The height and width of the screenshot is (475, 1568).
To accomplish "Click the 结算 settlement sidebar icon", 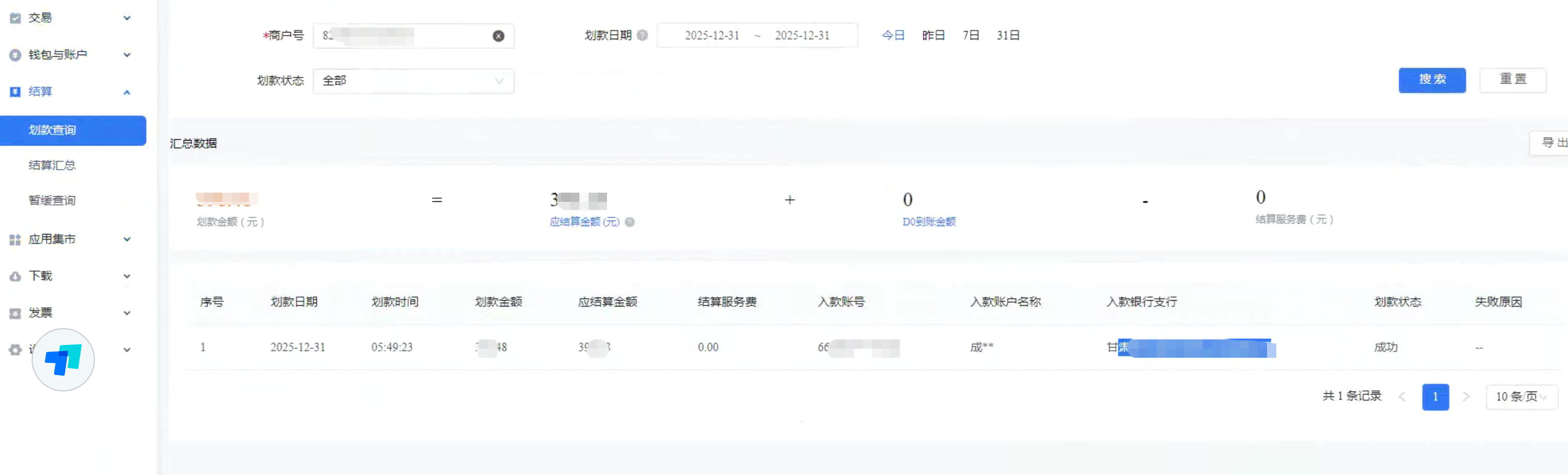I will pyautogui.click(x=15, y=91).
